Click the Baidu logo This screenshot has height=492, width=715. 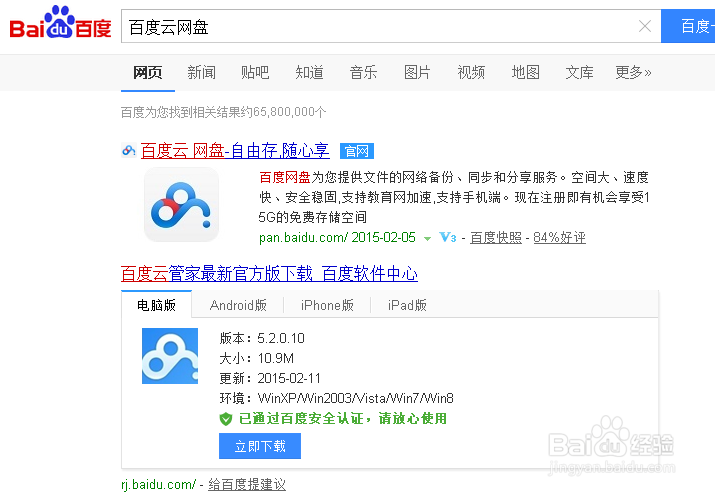[x=60, y=23]
